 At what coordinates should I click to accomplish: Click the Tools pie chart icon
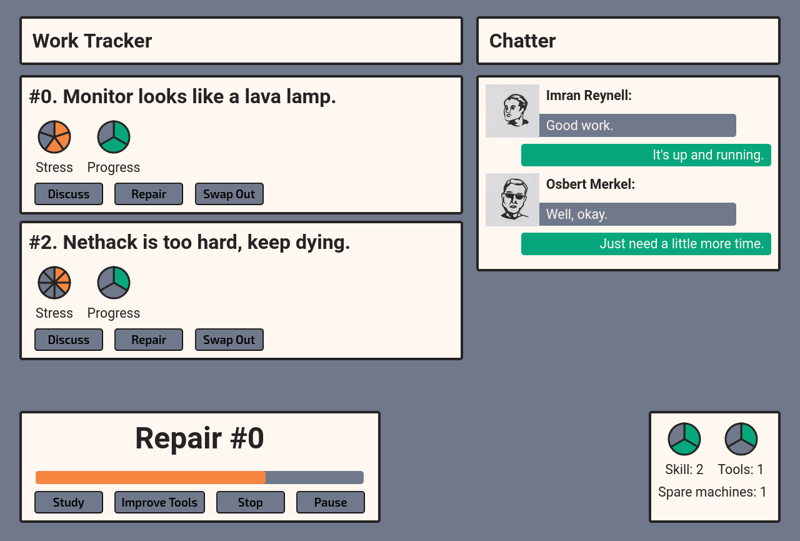pos(741,439)
